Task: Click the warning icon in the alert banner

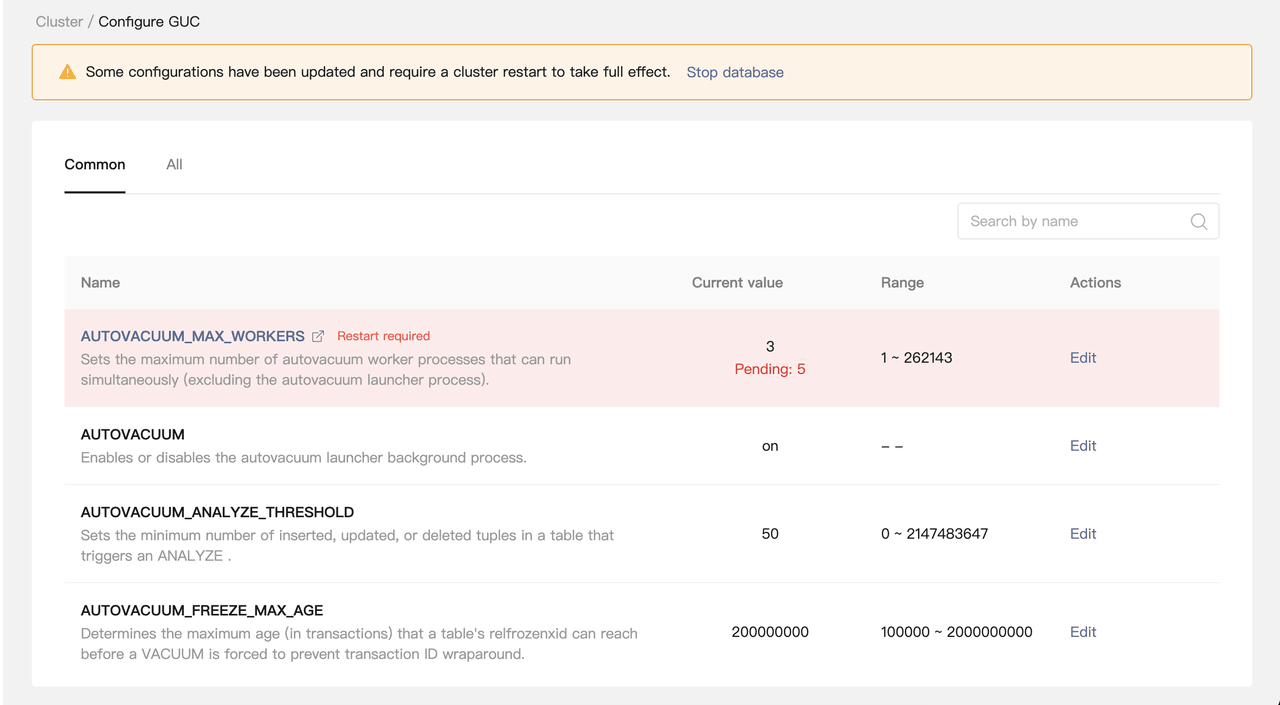Action: click(x=67, y=72)
